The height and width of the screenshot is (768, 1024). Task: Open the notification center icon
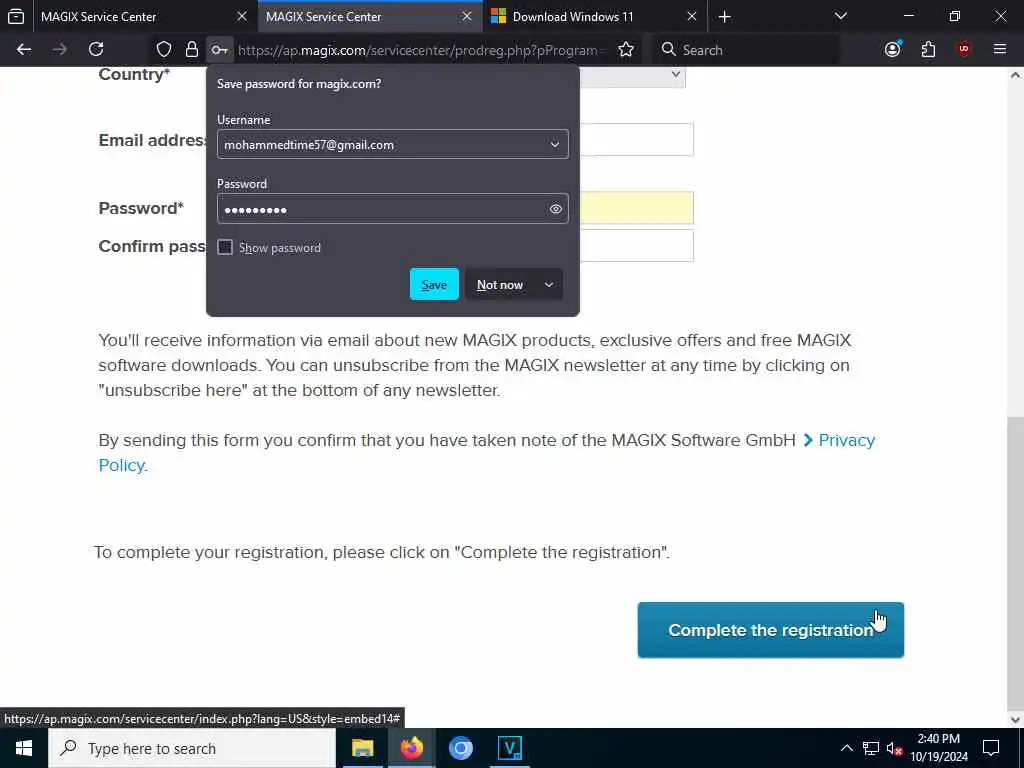point(991,748)
